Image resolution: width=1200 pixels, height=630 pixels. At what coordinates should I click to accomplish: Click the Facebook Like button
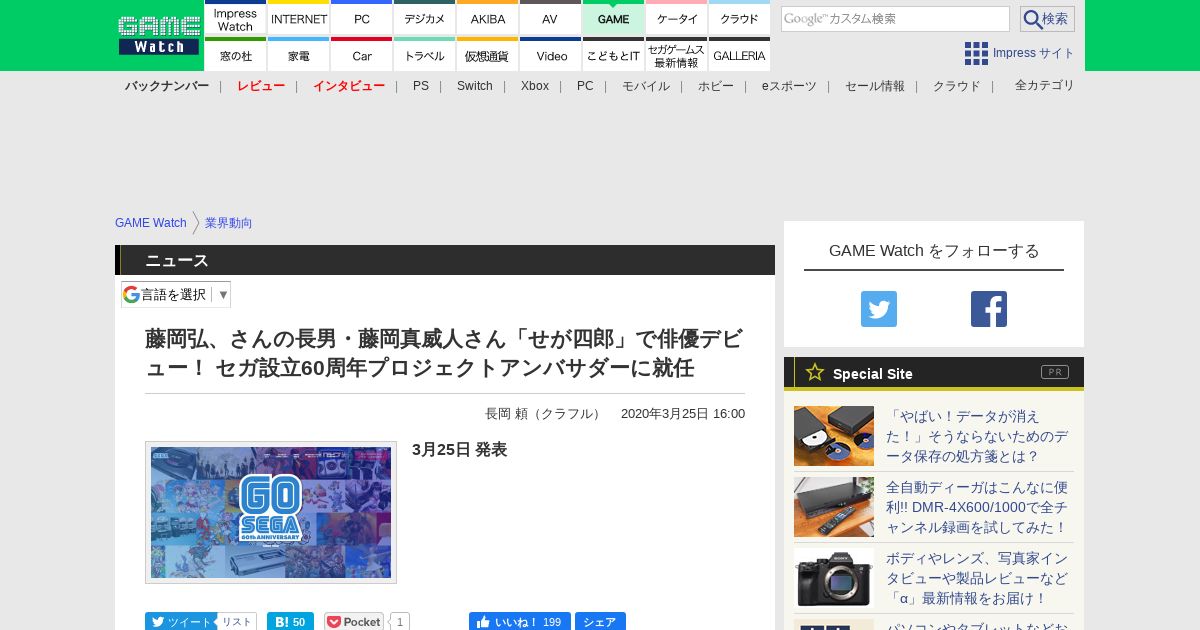click(x=520, y=622)
